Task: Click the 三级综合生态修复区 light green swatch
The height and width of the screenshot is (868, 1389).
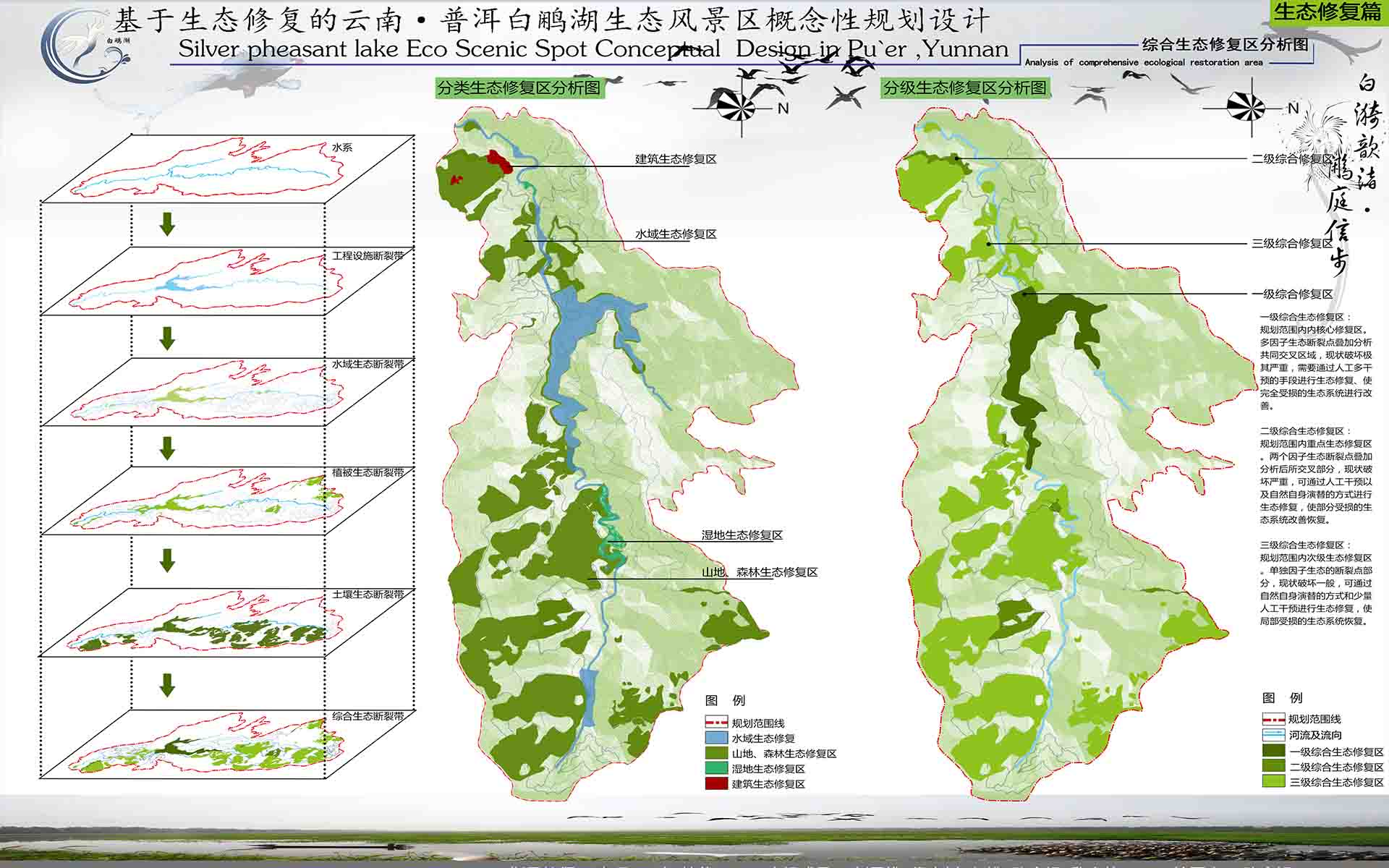Action: click(1273, 782)
